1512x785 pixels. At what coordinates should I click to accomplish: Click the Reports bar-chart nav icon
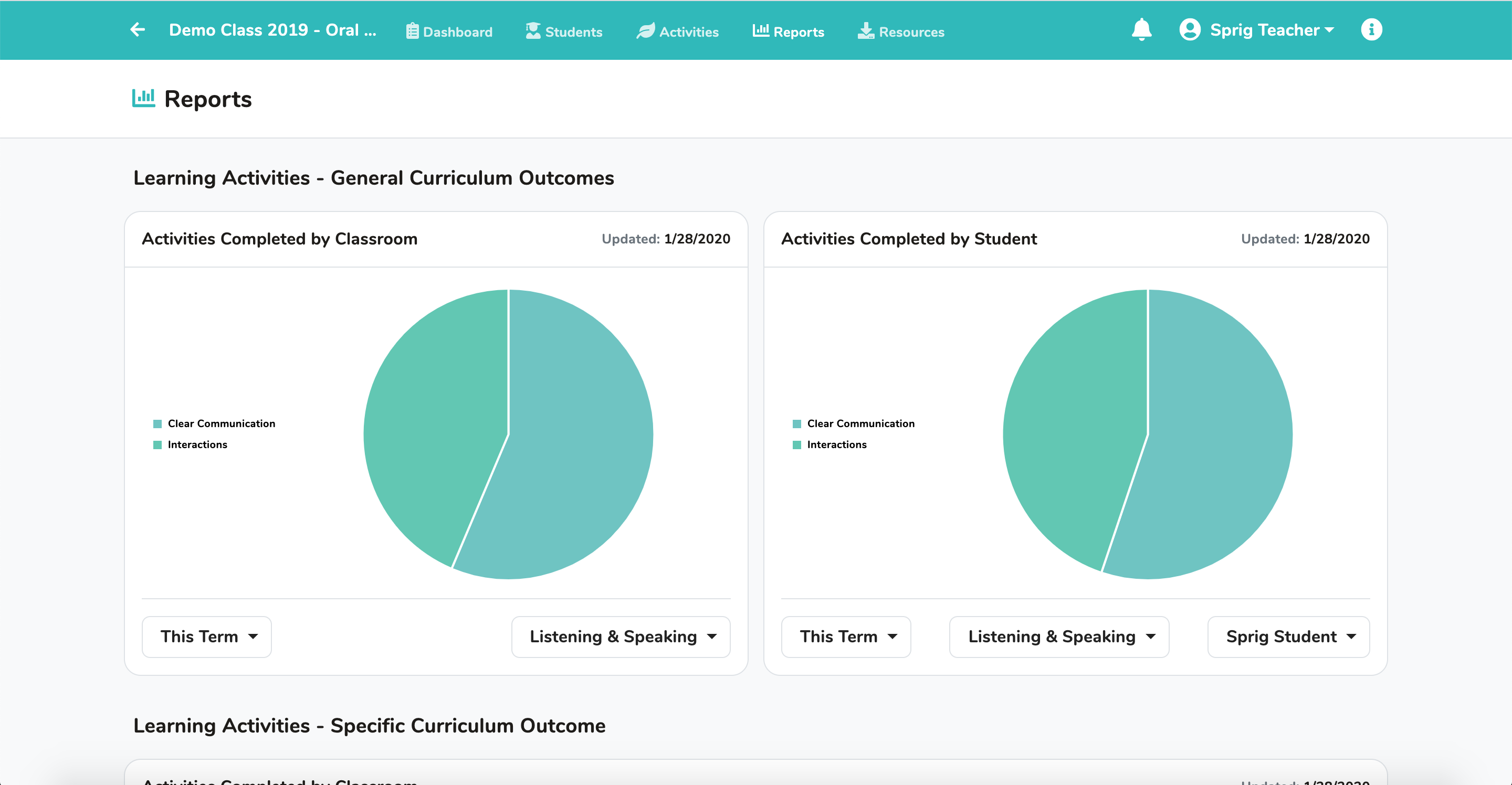(761, 30)
